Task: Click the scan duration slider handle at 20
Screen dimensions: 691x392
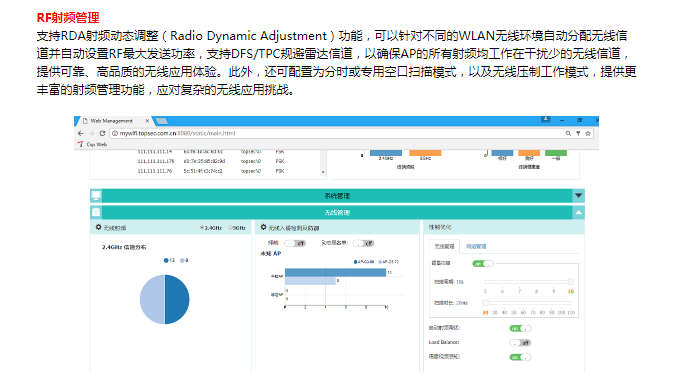Action: [485, 303]
